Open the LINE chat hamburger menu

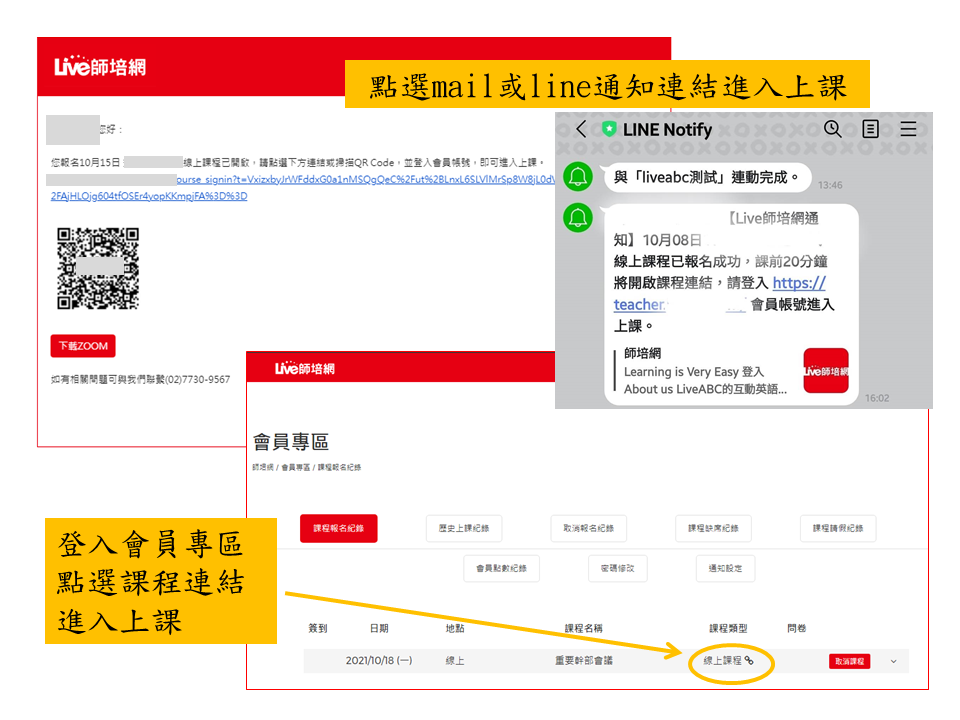click(x=908, y=129)
